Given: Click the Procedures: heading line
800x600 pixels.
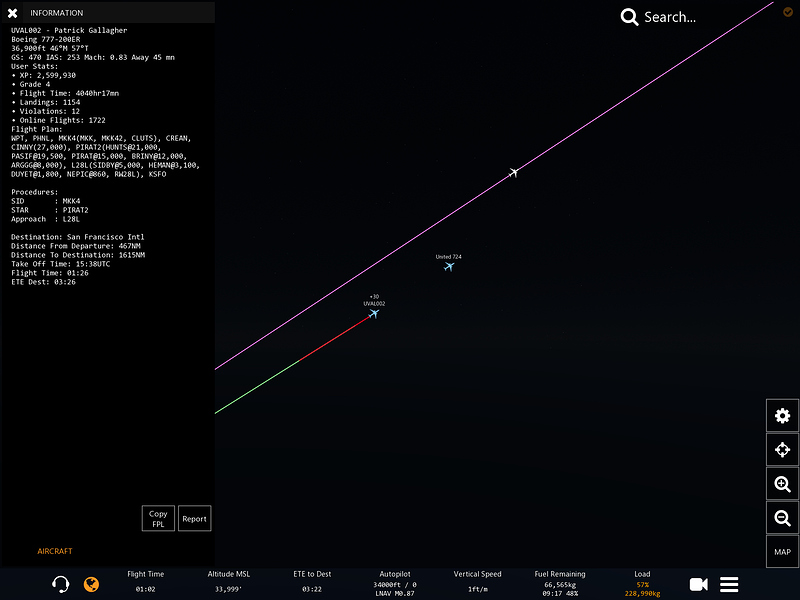Looking at the screenshot, I should coord(35,192).
